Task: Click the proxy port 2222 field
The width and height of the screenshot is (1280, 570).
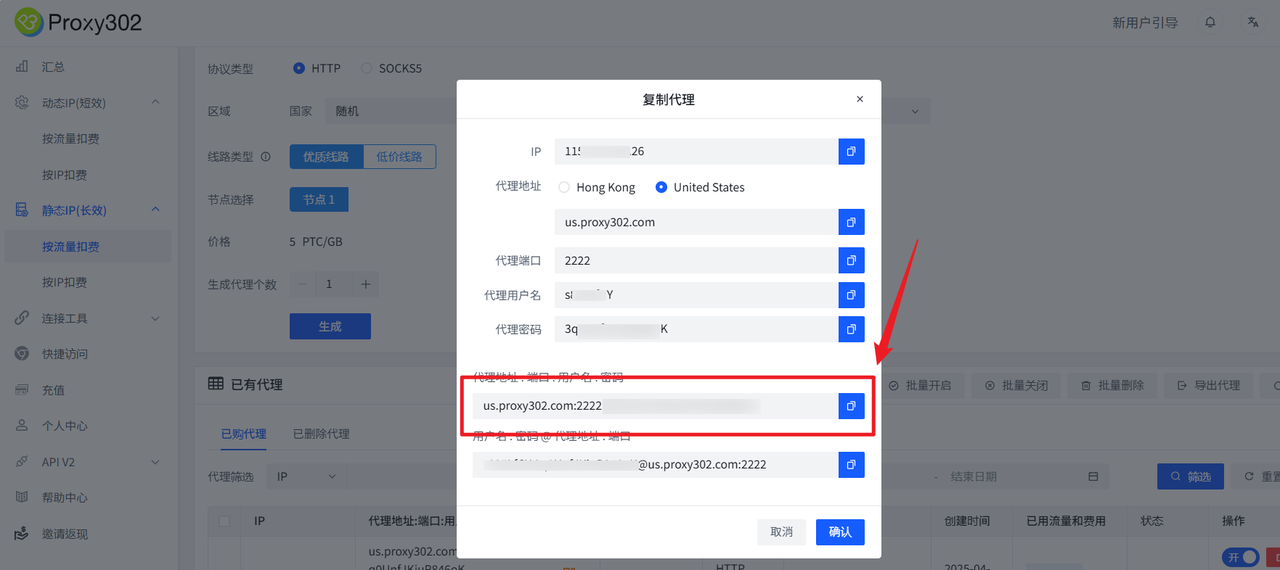Action: pos(695,260)
